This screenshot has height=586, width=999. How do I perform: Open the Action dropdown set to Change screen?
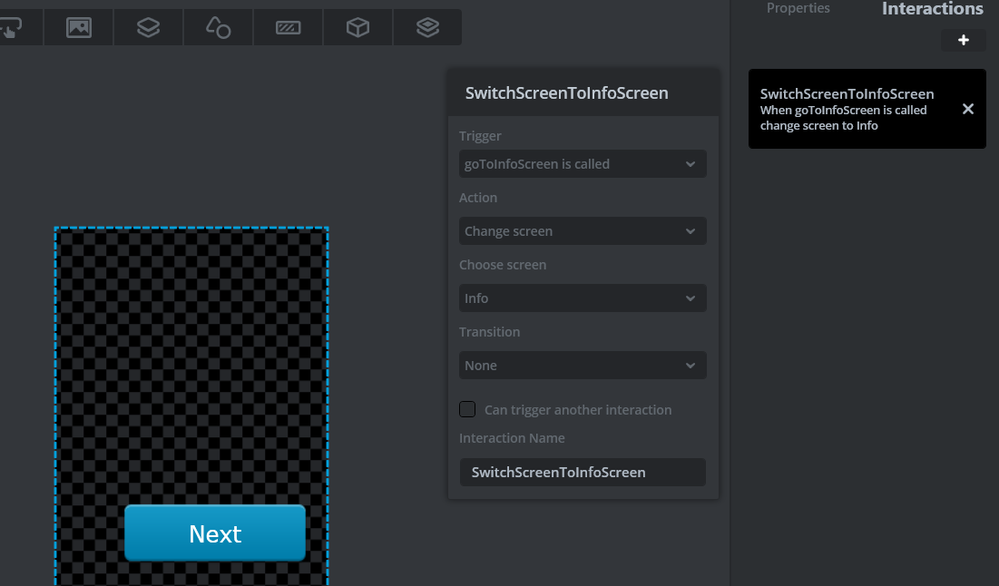point(582,231)
